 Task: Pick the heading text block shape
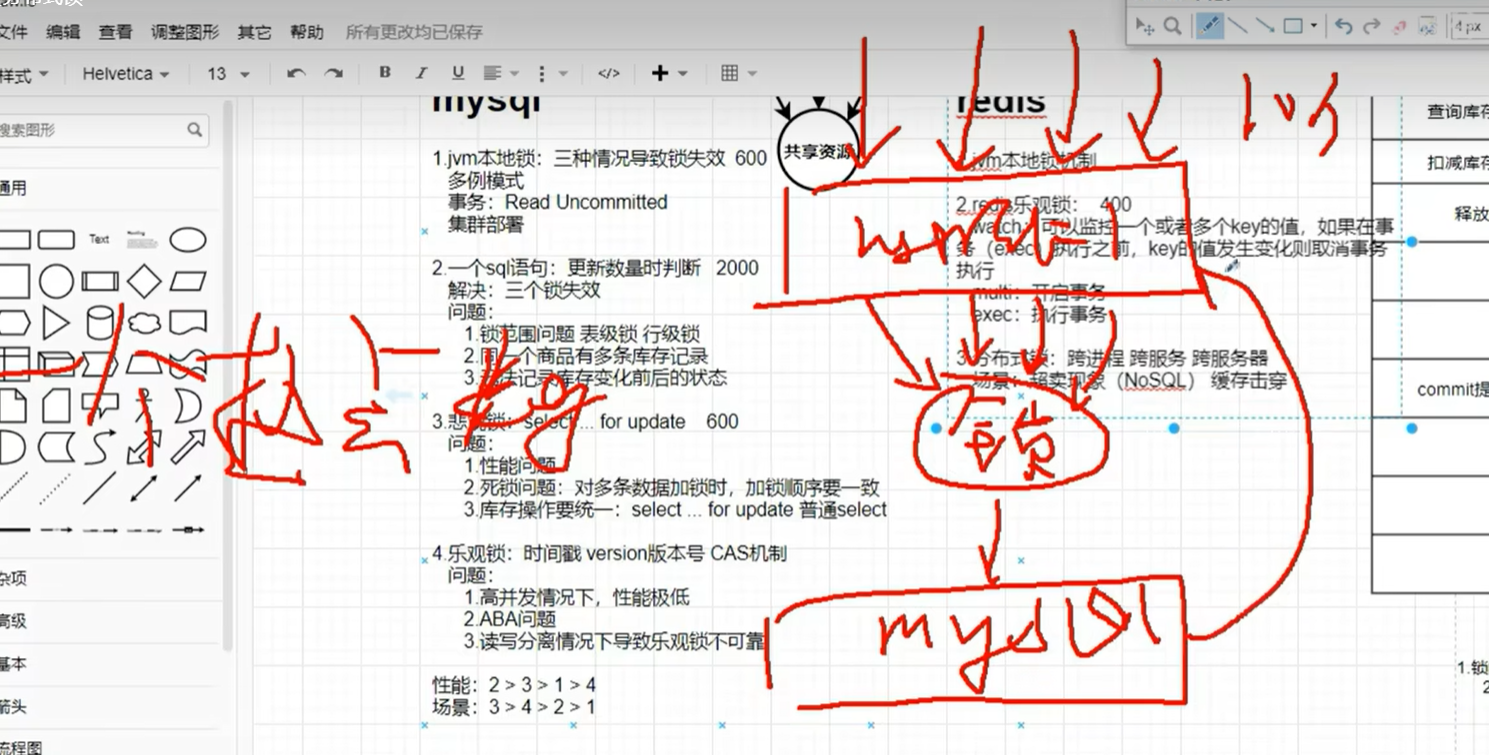point(143,239)
